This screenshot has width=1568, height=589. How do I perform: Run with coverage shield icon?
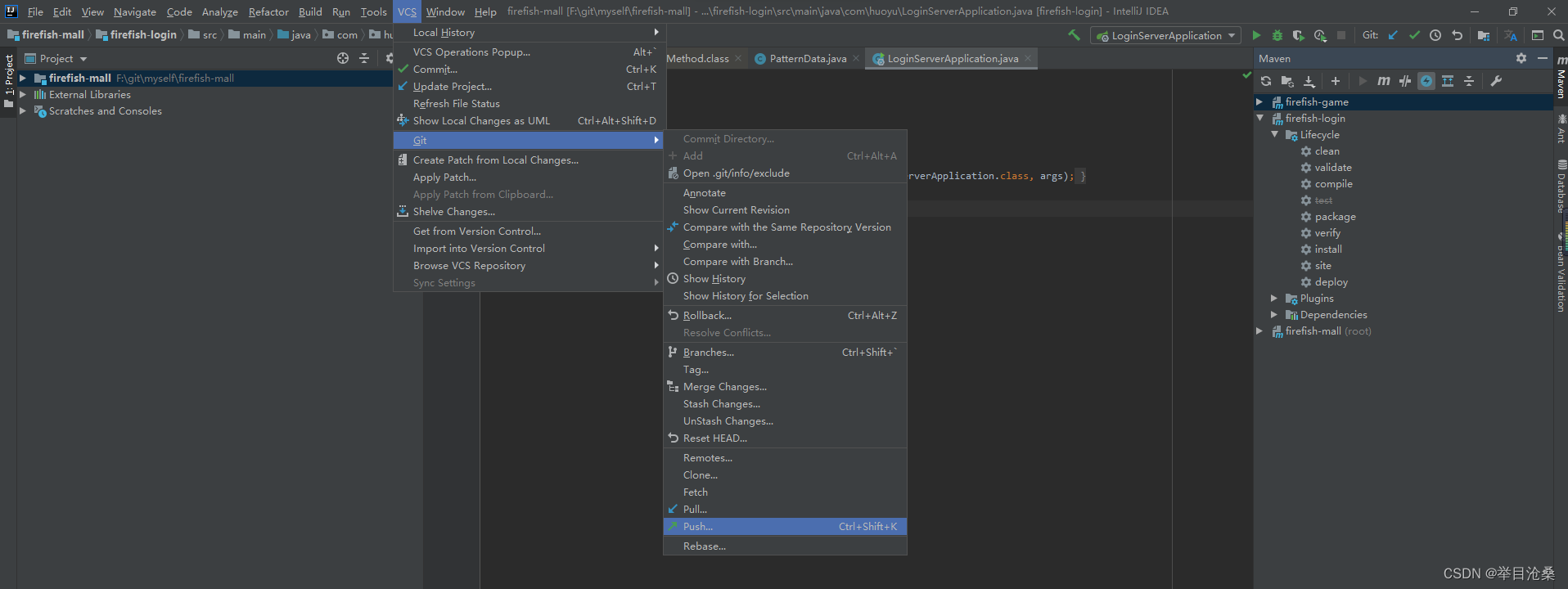1298,35
